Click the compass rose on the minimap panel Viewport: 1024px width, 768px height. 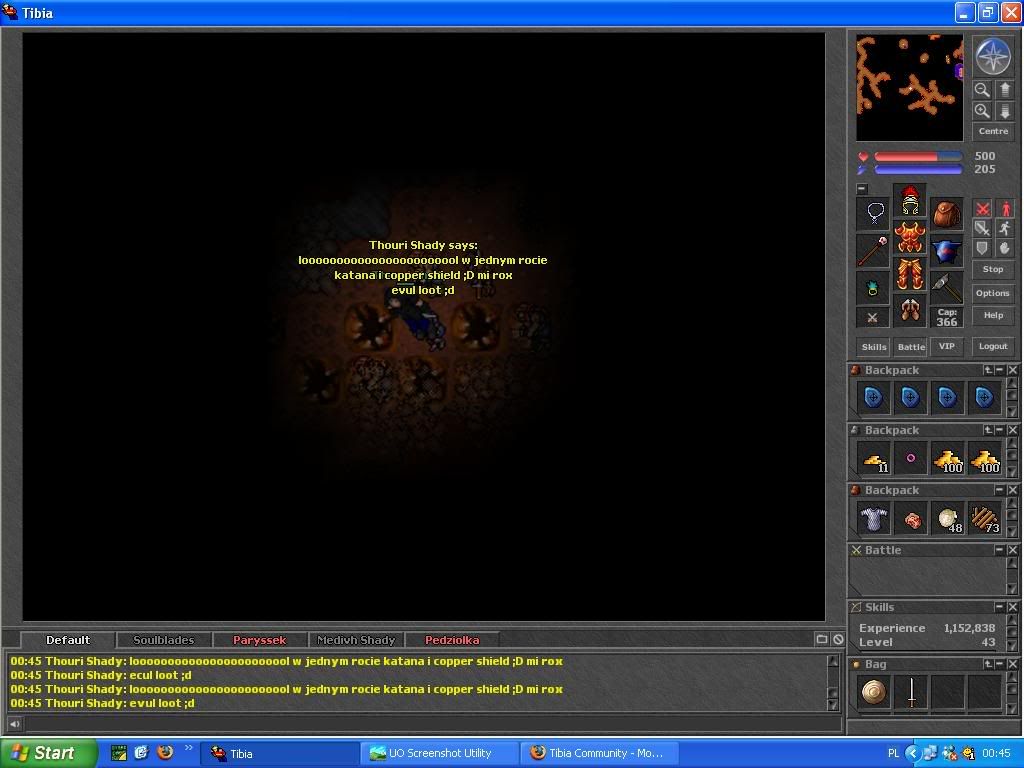(x=993, y=56)
